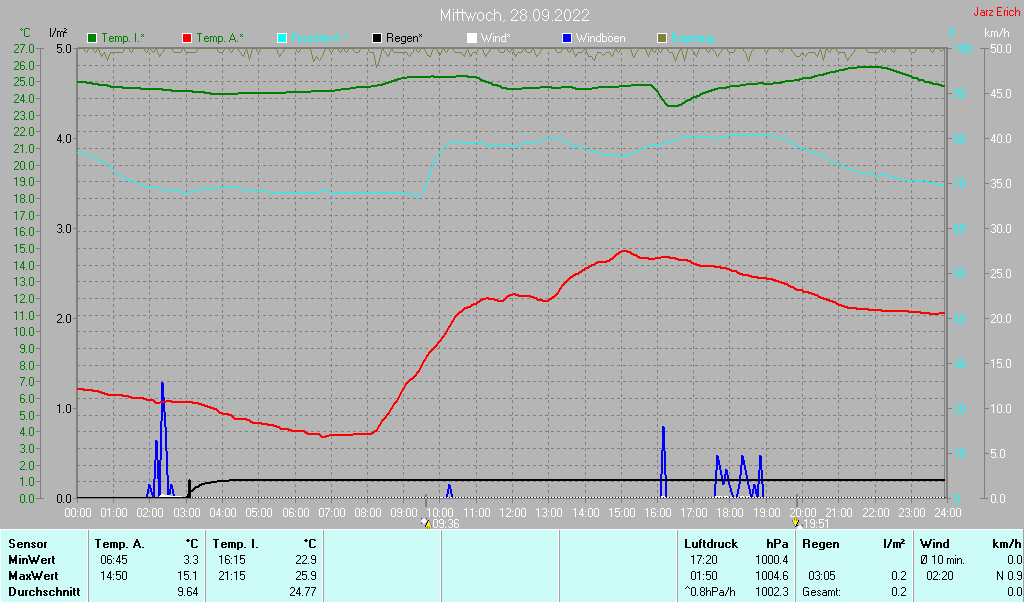
Task: Click the 'Luftdruck' column header
Action: [711, 544]
